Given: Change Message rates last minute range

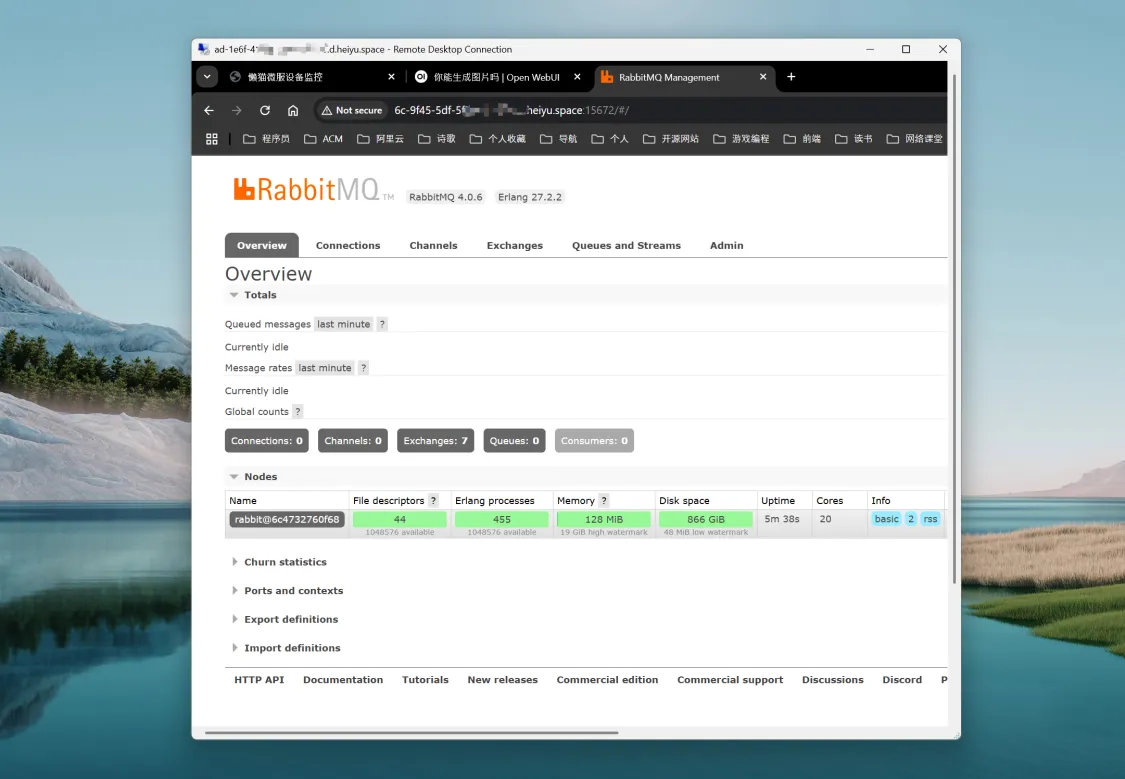Looking at the screenshot, I should [x=325, y=368].
